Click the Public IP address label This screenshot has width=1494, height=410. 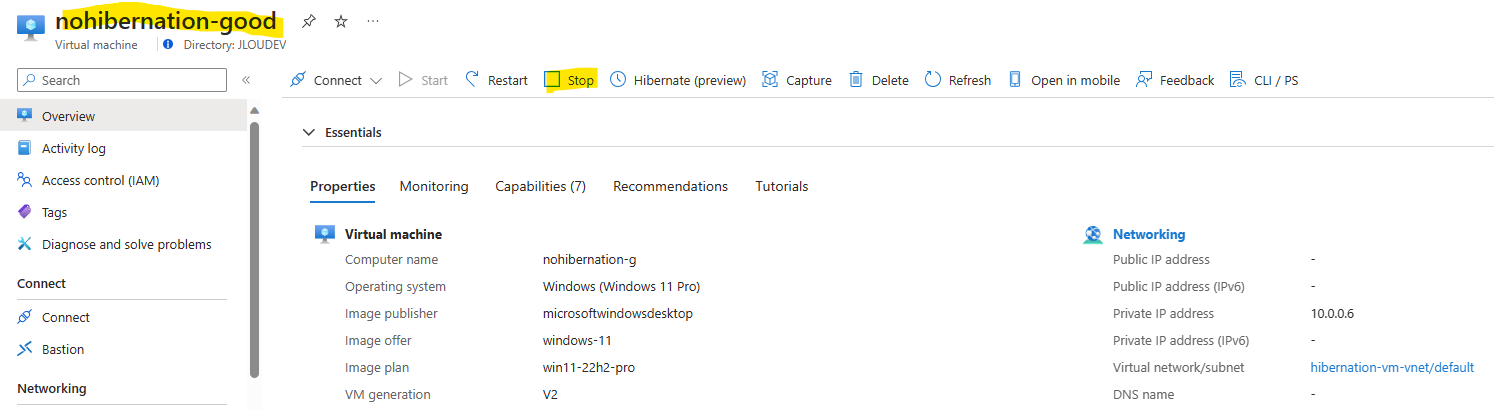[x=1162, y=259]
